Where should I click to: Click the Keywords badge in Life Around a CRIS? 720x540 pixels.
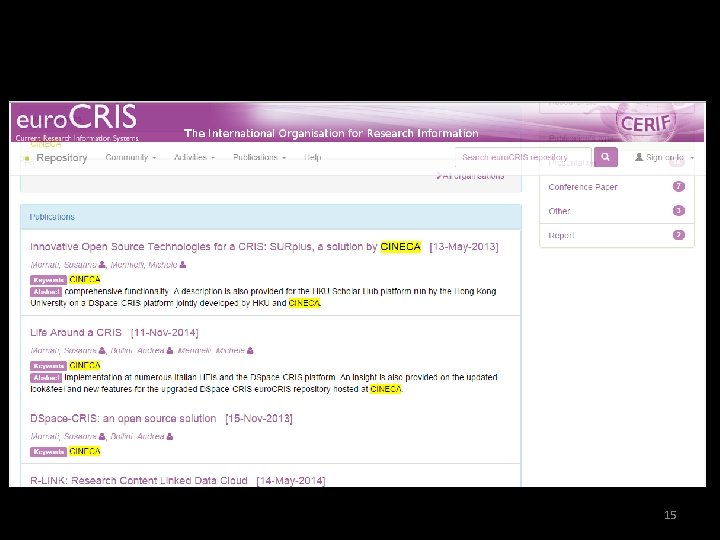coord(49,366)
